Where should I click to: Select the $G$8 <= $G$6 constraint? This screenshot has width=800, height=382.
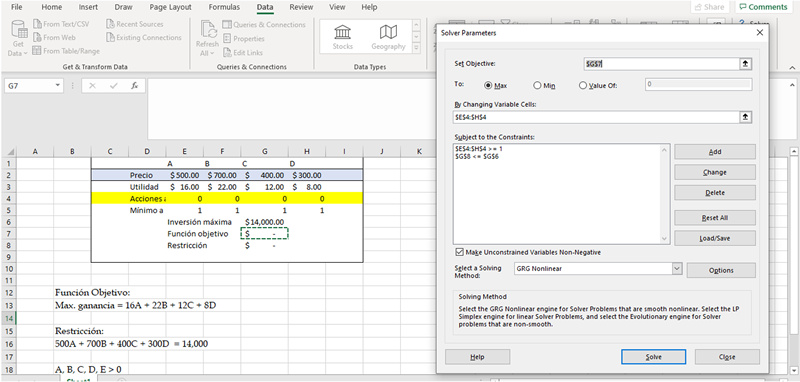pyautogui.click(x=477, y=156)
